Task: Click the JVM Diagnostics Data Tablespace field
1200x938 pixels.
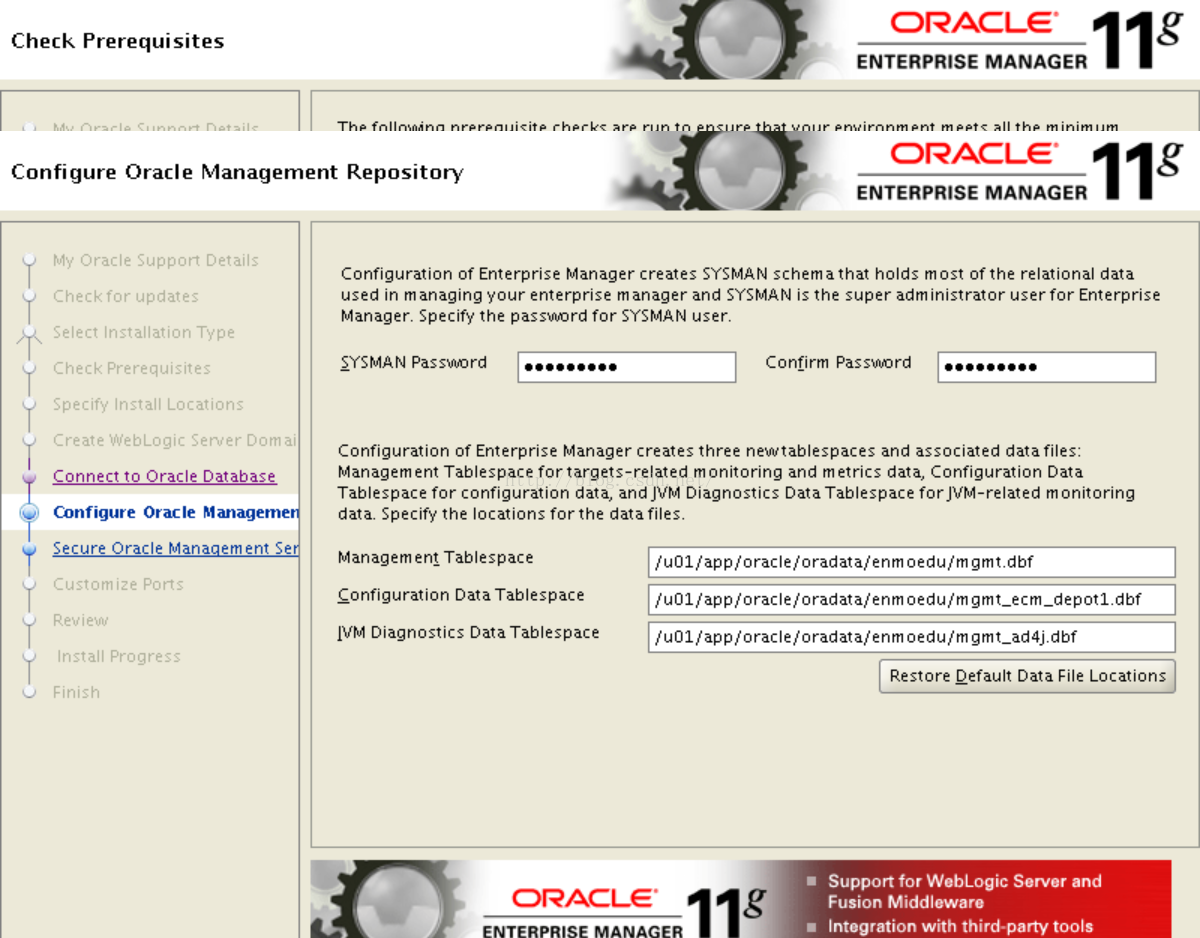Action: [x=911, y=637]
